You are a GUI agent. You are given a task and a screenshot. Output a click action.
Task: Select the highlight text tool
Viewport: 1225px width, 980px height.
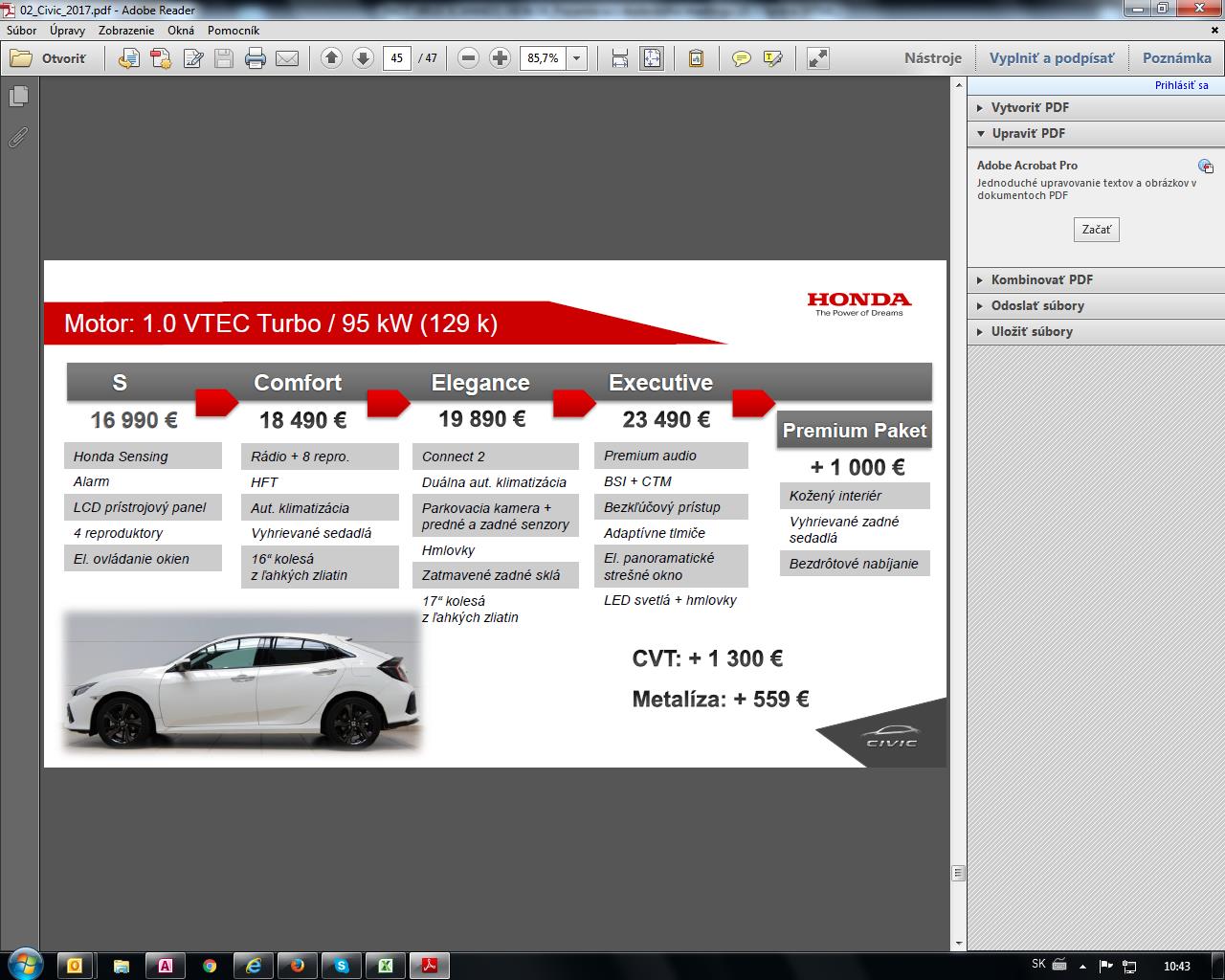click(772, 58)
